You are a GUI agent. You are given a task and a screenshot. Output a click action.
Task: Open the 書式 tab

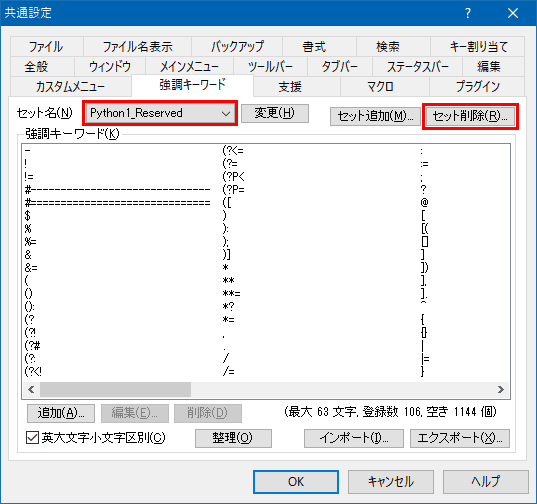point(314,47)
